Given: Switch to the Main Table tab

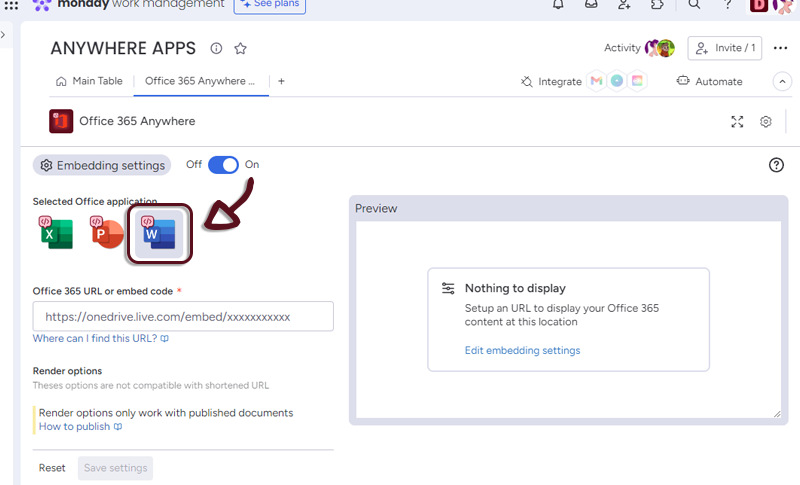Looking at the screenshot, I should (90, 81).
